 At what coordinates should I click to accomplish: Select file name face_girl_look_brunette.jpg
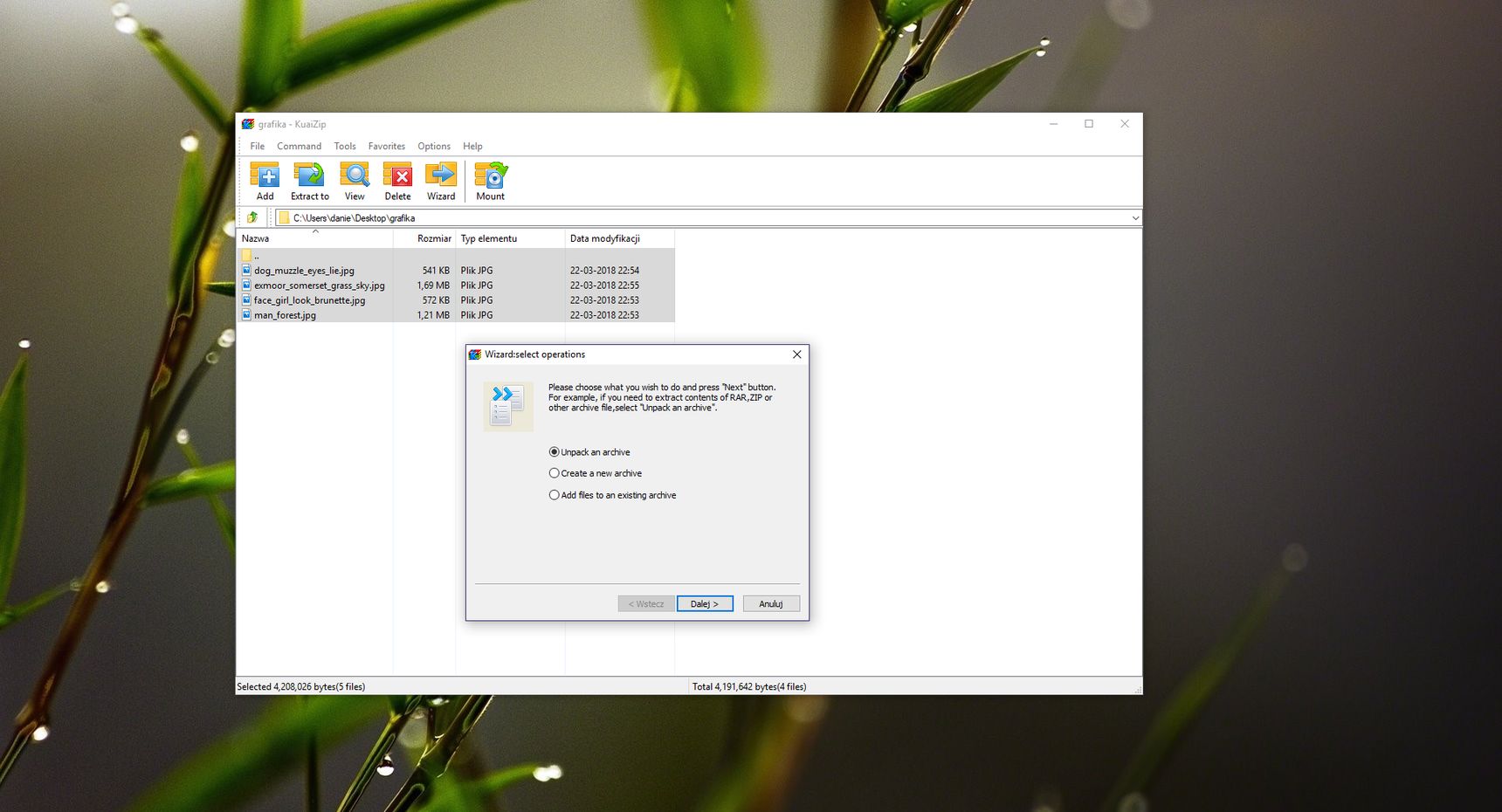[x=309, y=300]
